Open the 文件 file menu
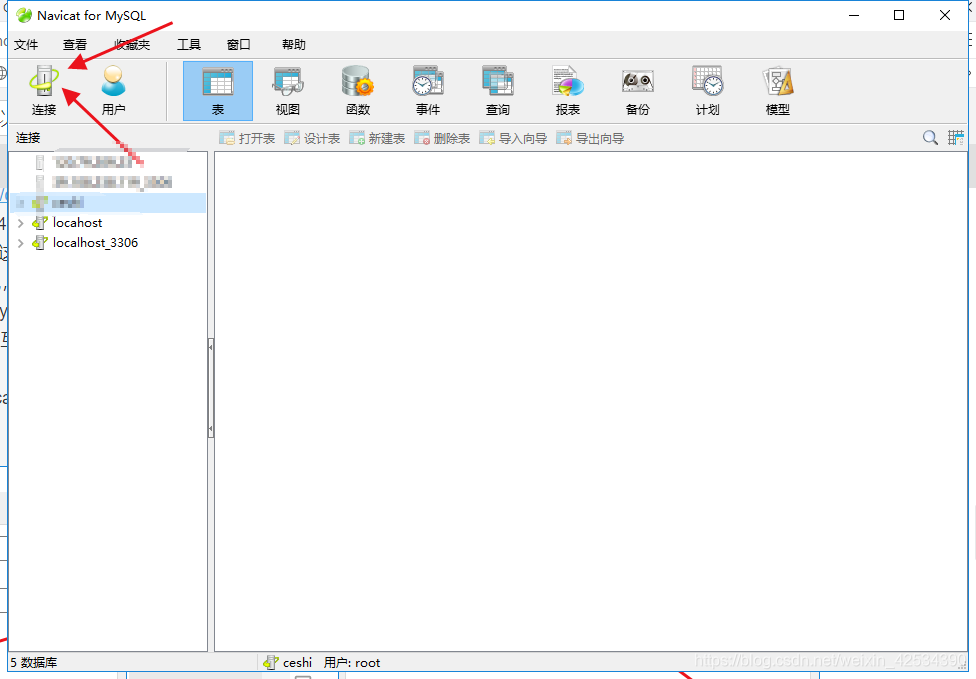The width and height of the screenshot is (976, 679). pyautogui.click(x=26, y=44)
